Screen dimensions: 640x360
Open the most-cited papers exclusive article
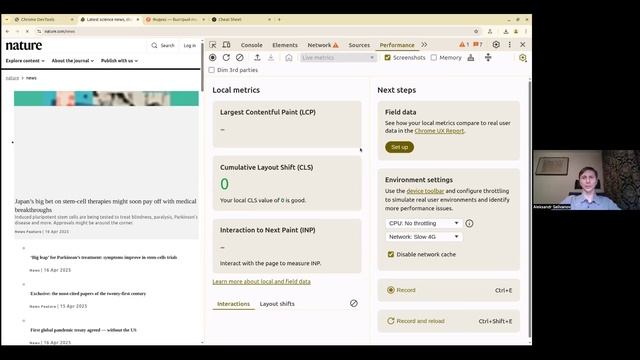88,293
